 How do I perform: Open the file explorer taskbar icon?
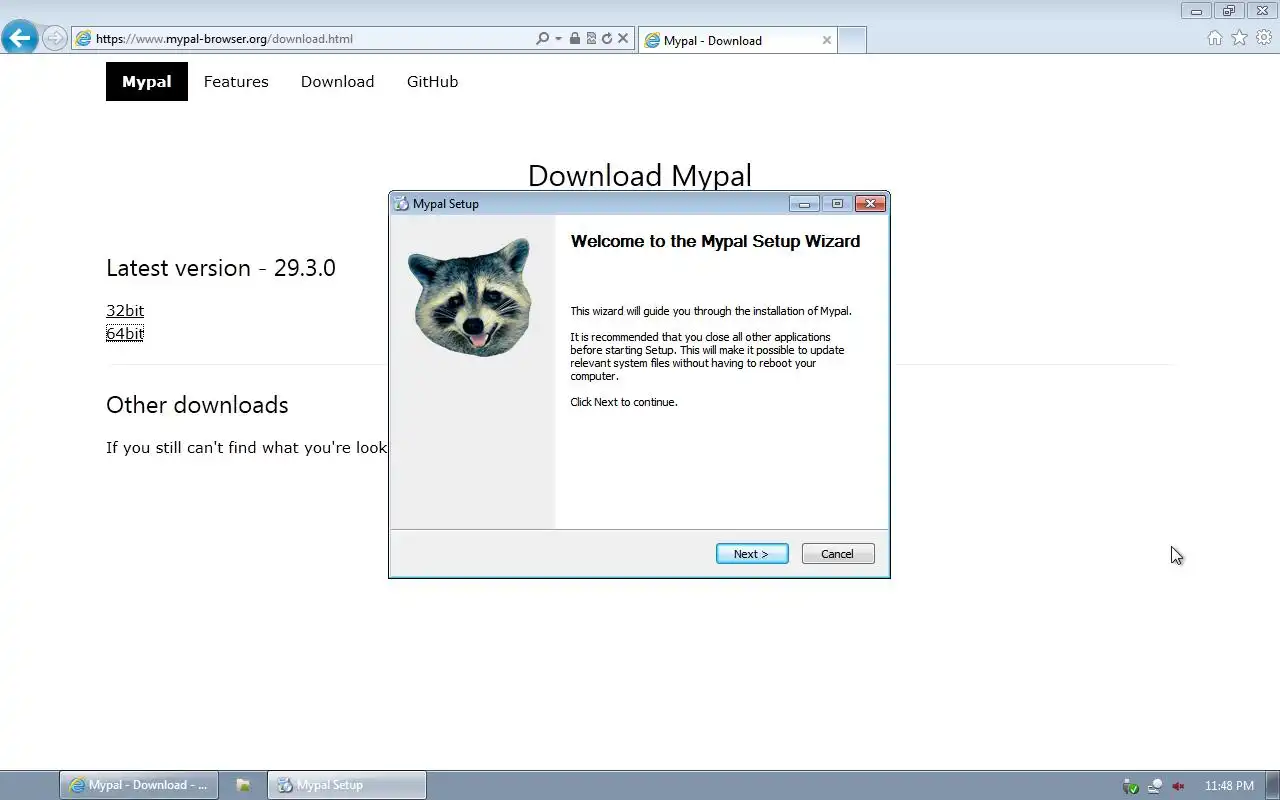(243, 785)
